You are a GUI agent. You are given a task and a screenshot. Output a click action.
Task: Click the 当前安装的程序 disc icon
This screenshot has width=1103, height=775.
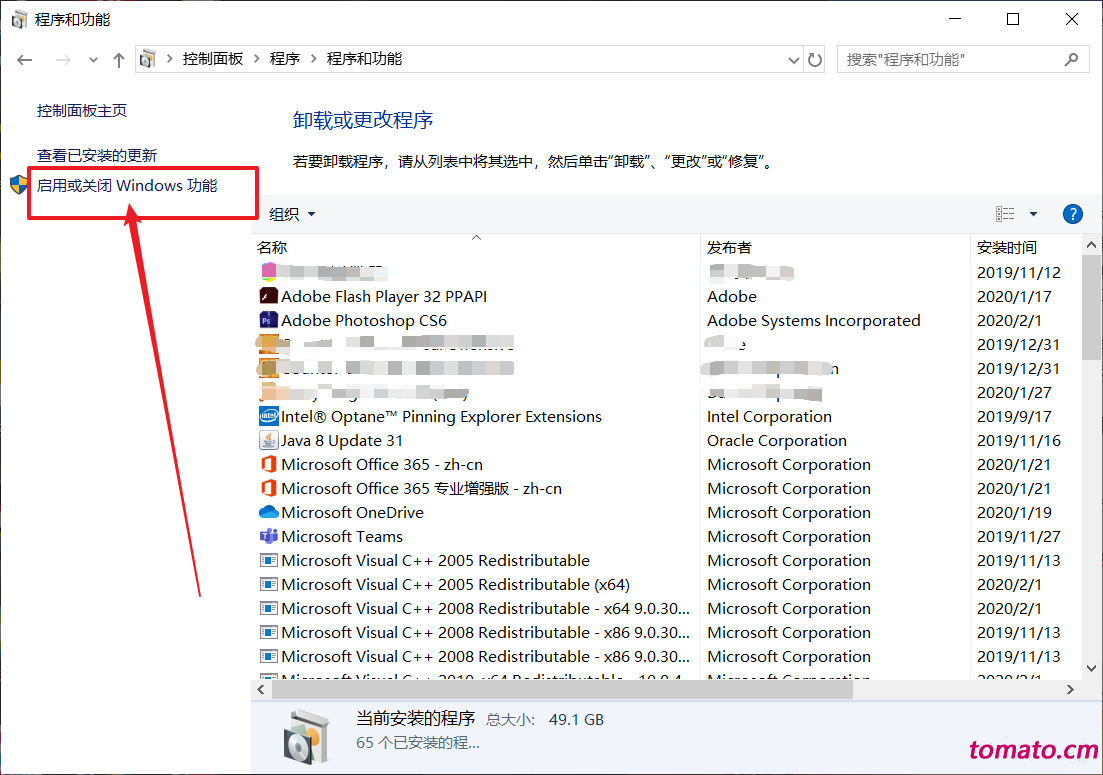[x=307, y=737]
